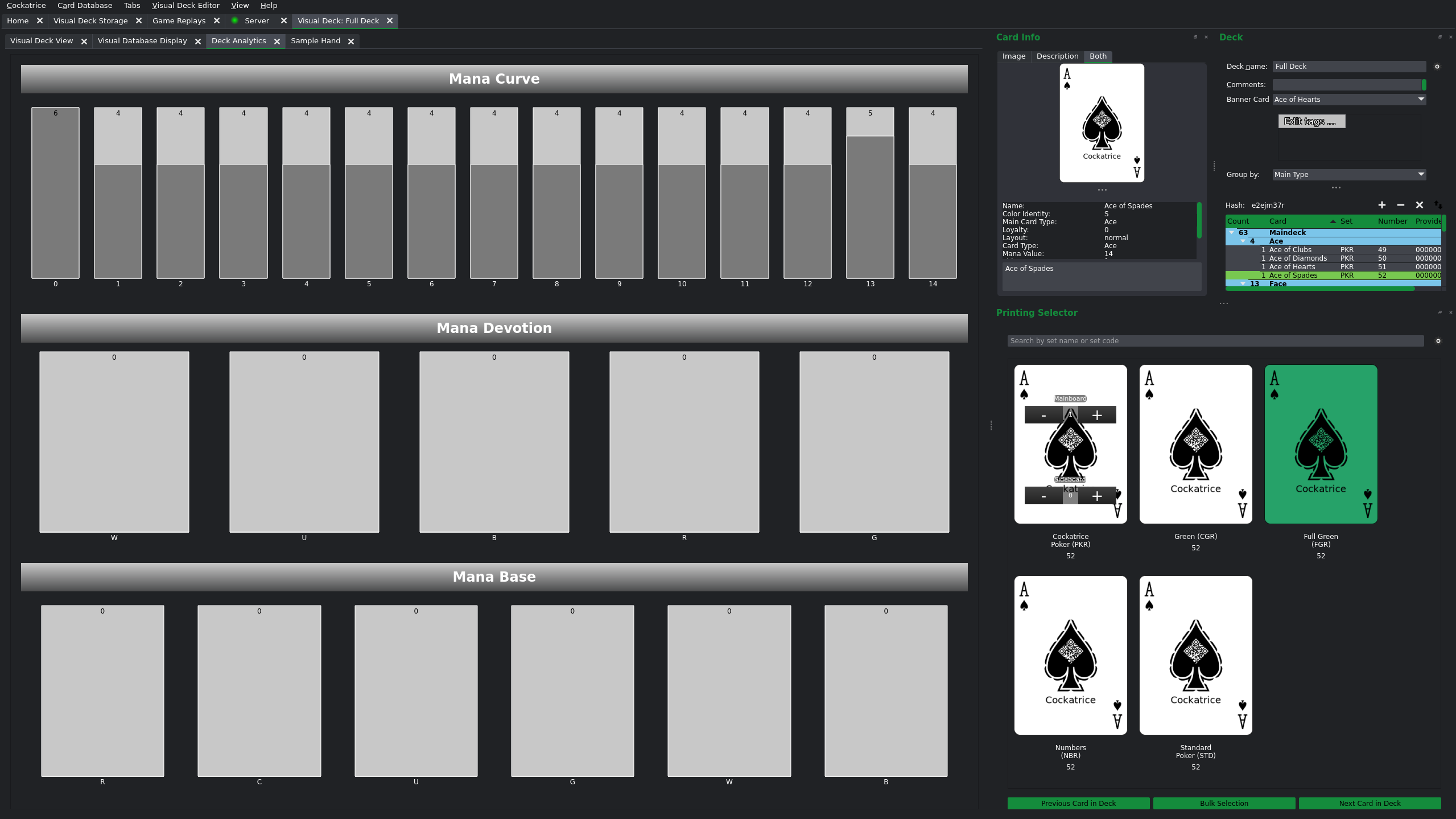Click the circle icon next to Deck name

[x=1437, y=67]
